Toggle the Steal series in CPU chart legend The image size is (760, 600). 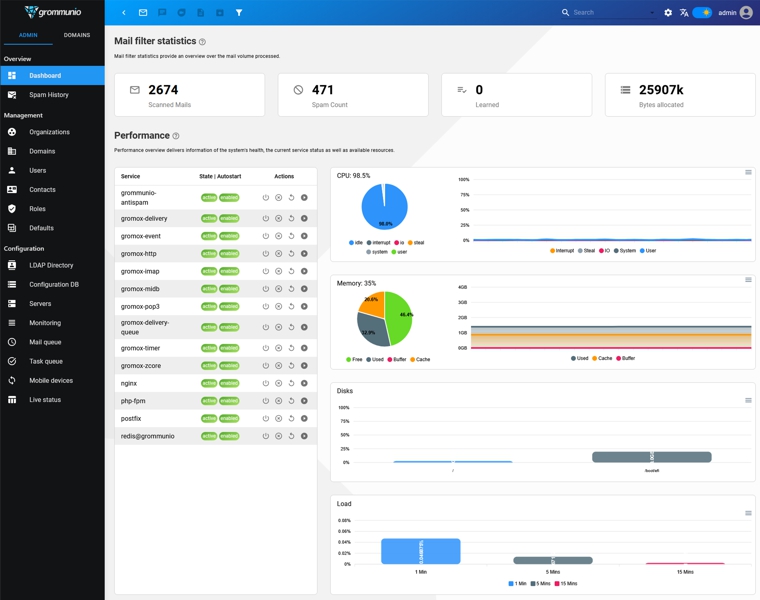[589, 251]
